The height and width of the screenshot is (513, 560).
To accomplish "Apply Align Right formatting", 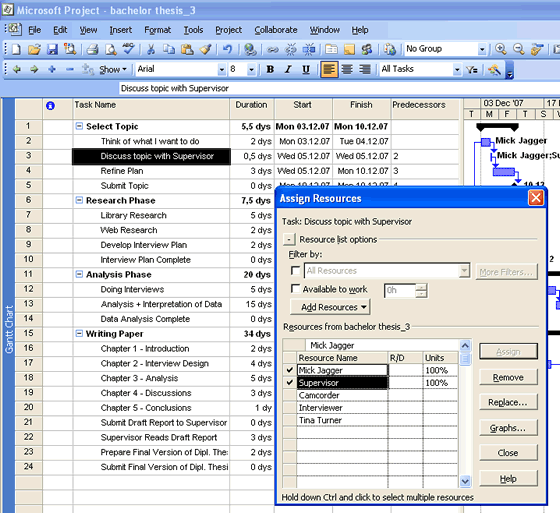I will tap(365, 69).
